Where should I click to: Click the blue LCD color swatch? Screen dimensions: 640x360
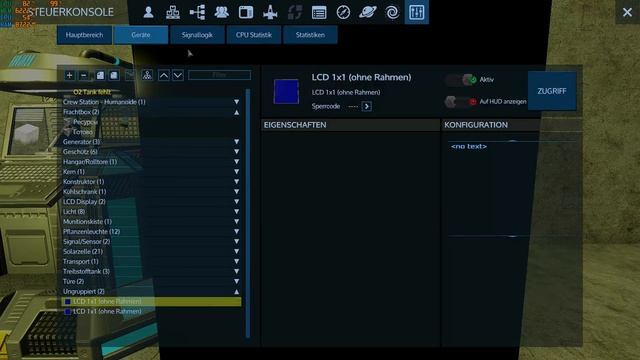[286, 91]
